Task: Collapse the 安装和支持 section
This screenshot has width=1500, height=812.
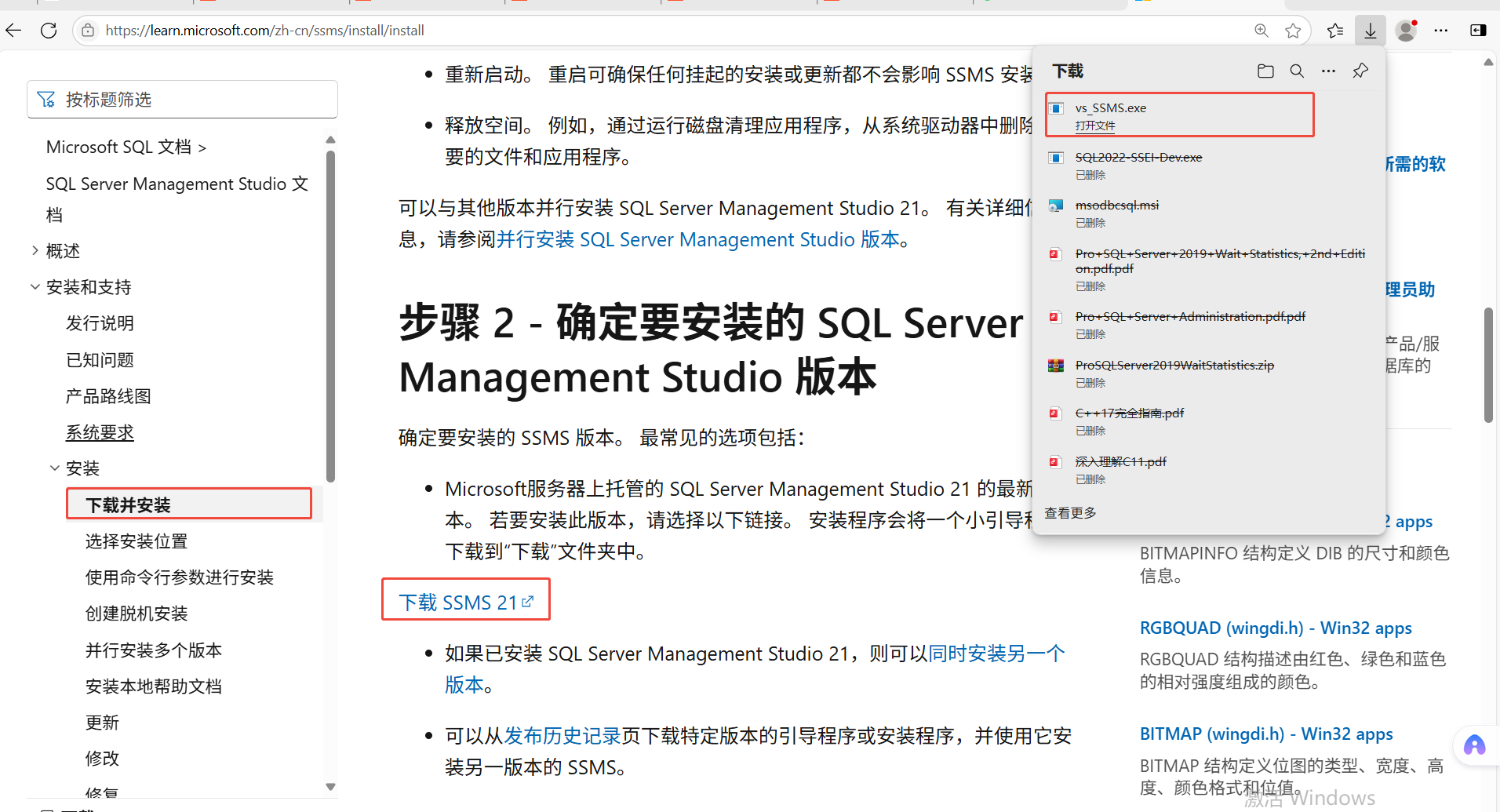Action: tap(35, 286)
